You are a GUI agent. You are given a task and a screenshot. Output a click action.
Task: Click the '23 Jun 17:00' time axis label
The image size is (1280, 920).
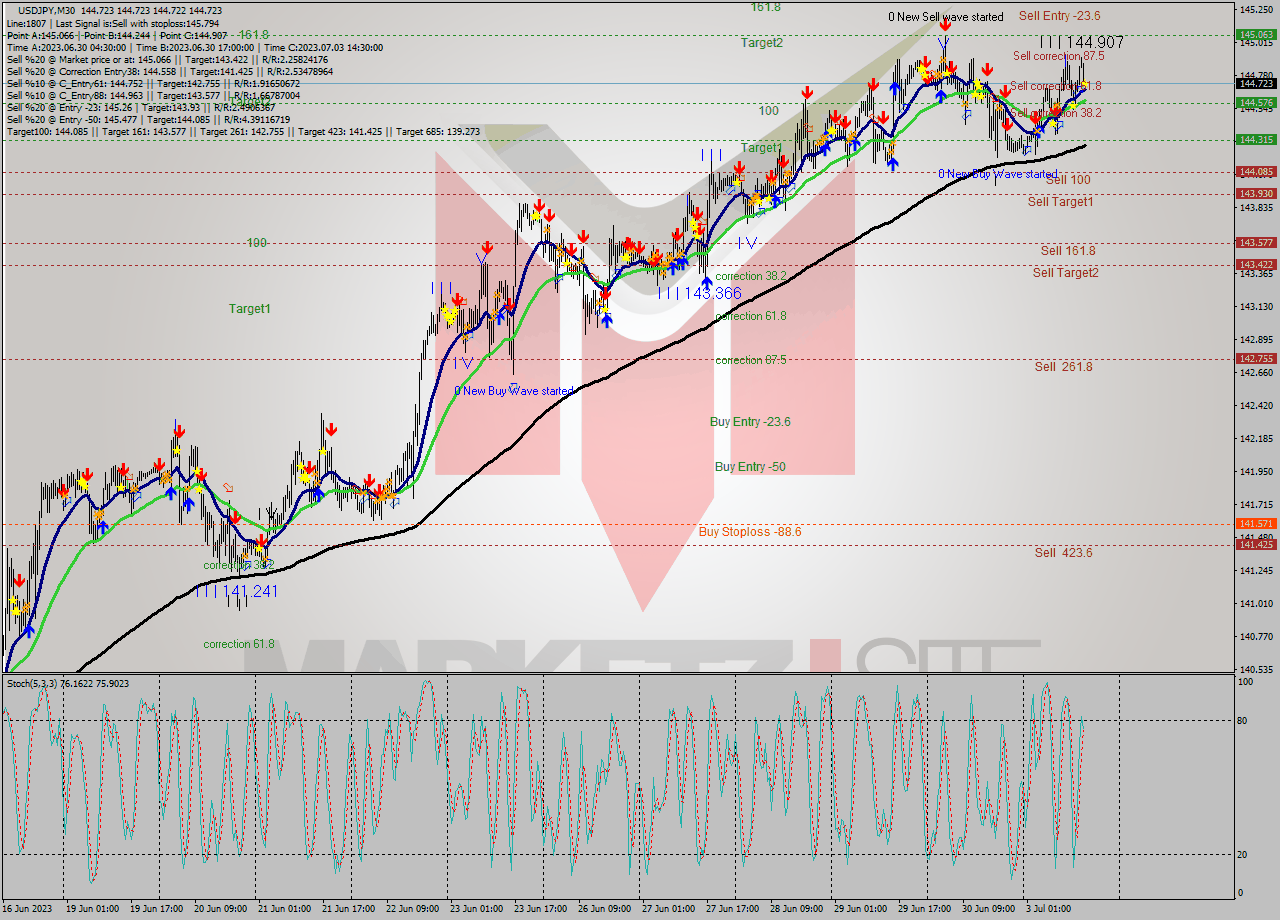(x=540, y=909)
